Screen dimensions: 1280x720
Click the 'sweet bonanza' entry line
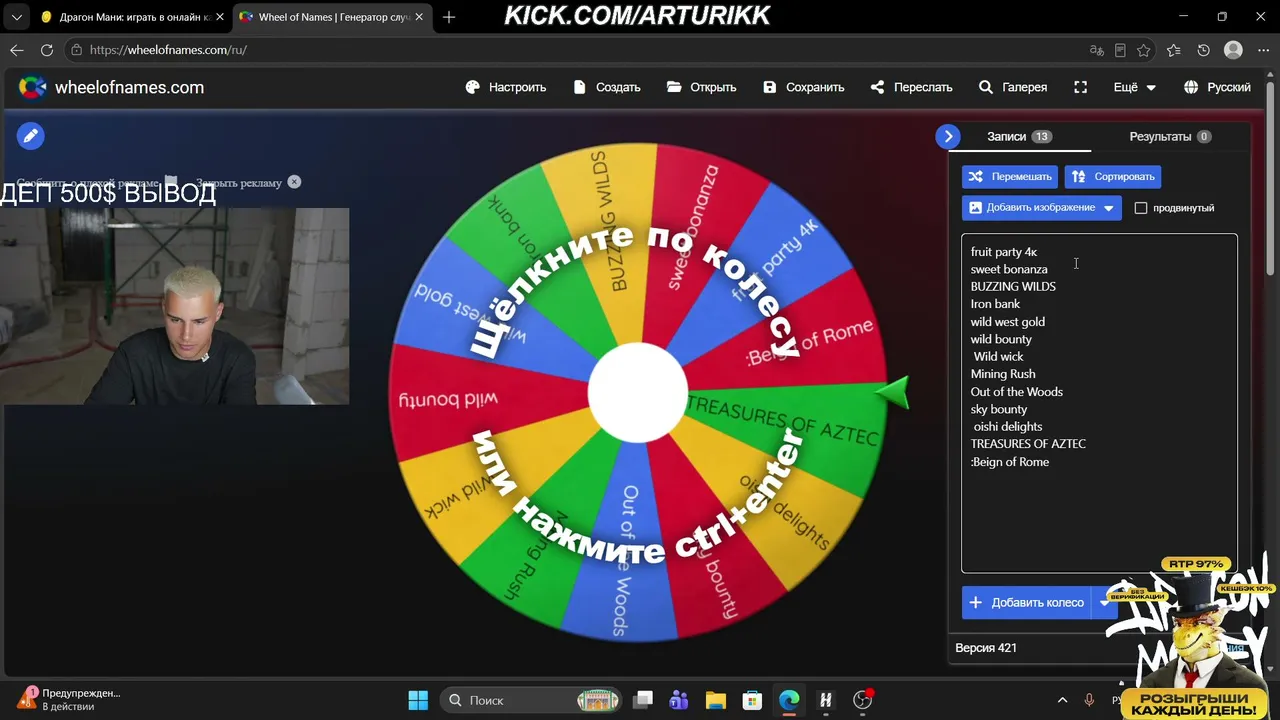1009,269
